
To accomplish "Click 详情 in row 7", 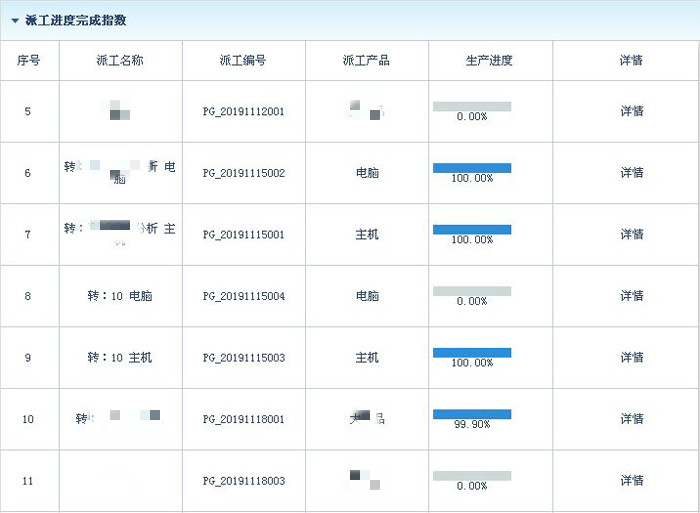I will coord(631,234).
